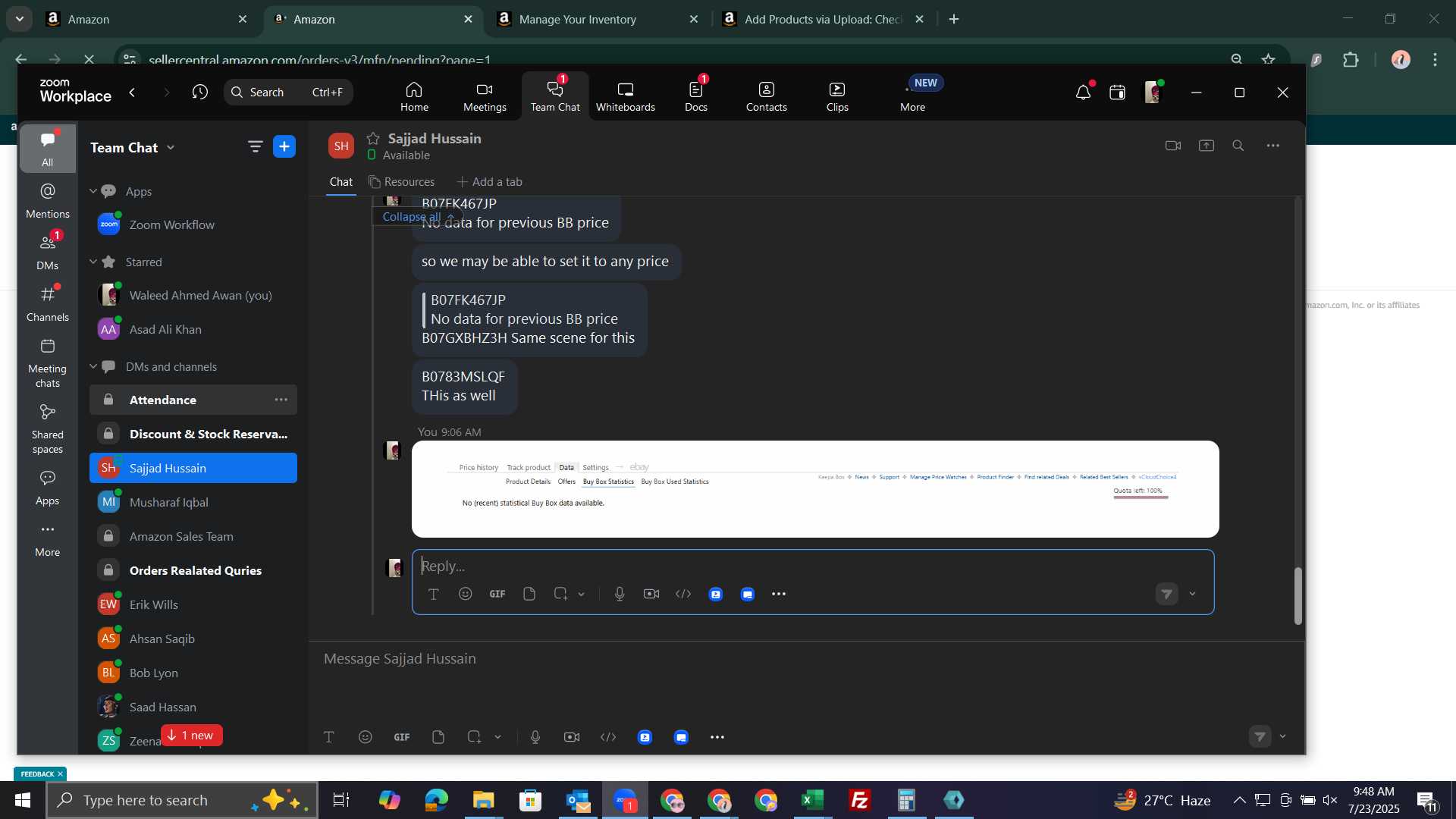Image resolution: width=1456 pixels, height=819 pixels.
Task: Click Windows Start button
Action: click(22, 800)
